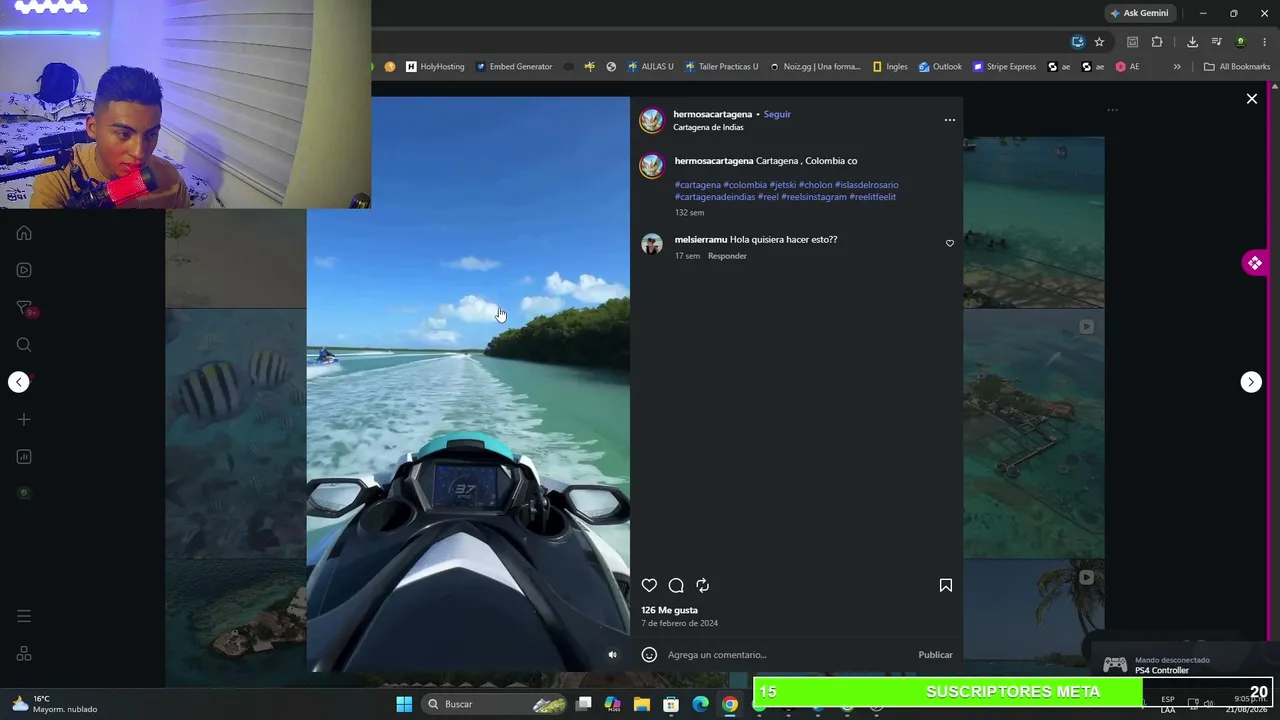Open the post options three-dot menu
Image resolution: width=1280 pixels, height=720 pixels.
950,120
